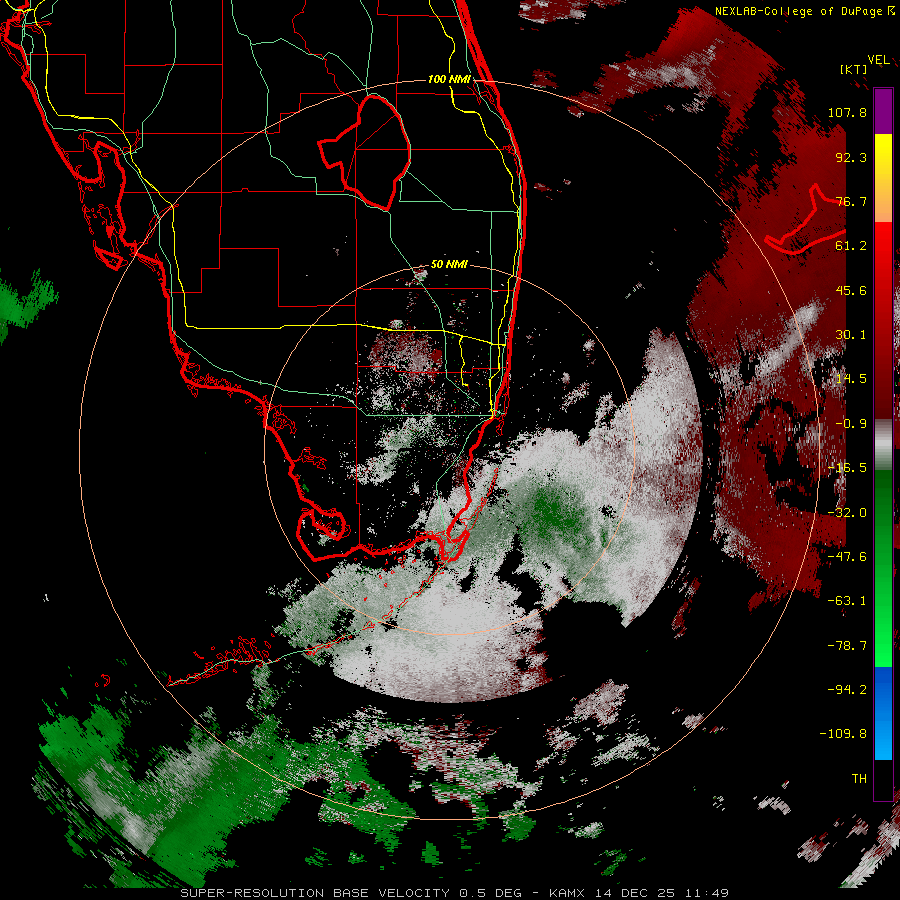The height and width of the screenshot is (900, 900).
Task: Click the 76.7 value on velocity scale
Action: pos(851,201)
